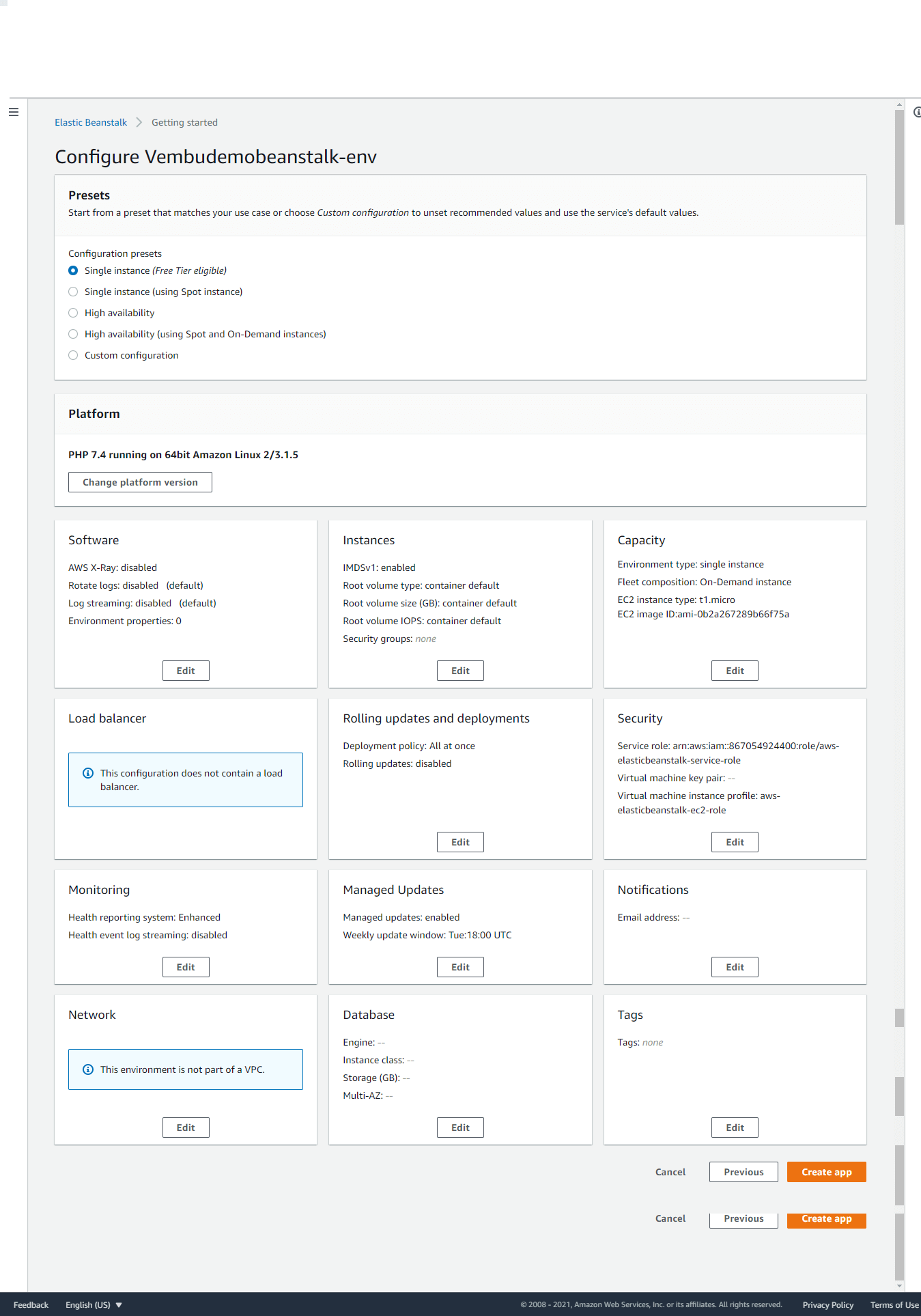Click the lower Previous button
921x1316 pixels.
pos(743,1220)
